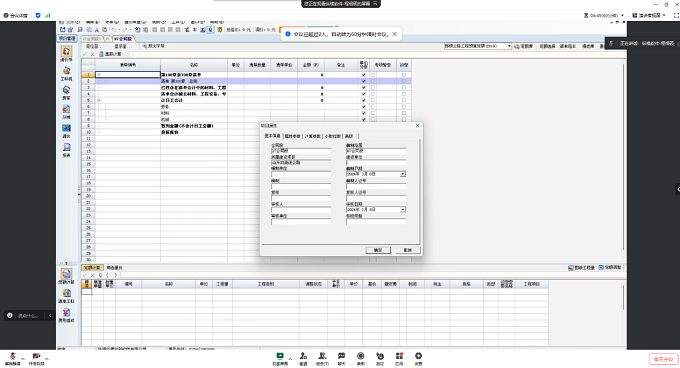The height and width of the screenshot is (368, 680).
Task: Uncheck the checkbox in grid row 1
Action: 363,75
